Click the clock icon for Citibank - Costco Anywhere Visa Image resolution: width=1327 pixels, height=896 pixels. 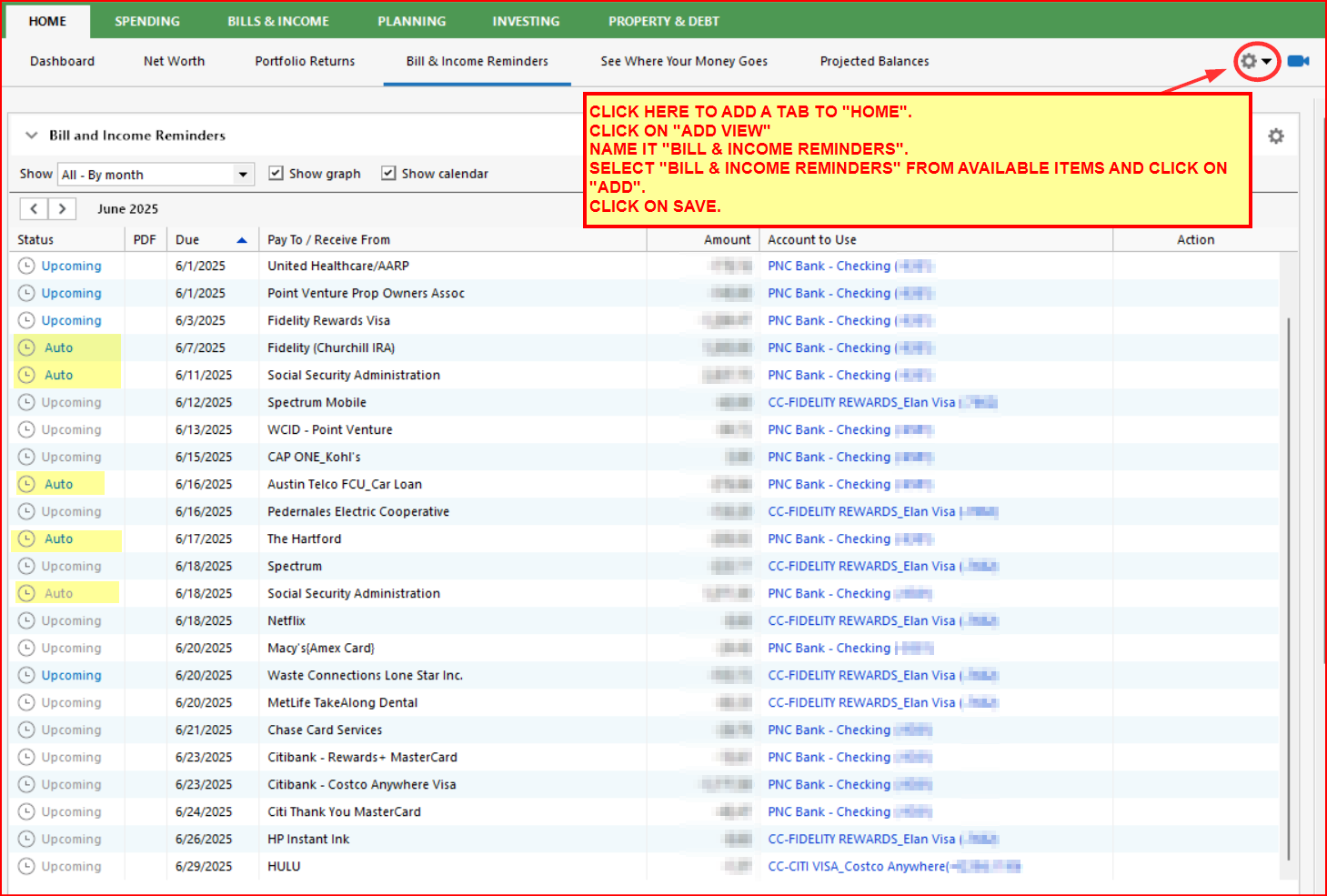(x=26, y=784)
